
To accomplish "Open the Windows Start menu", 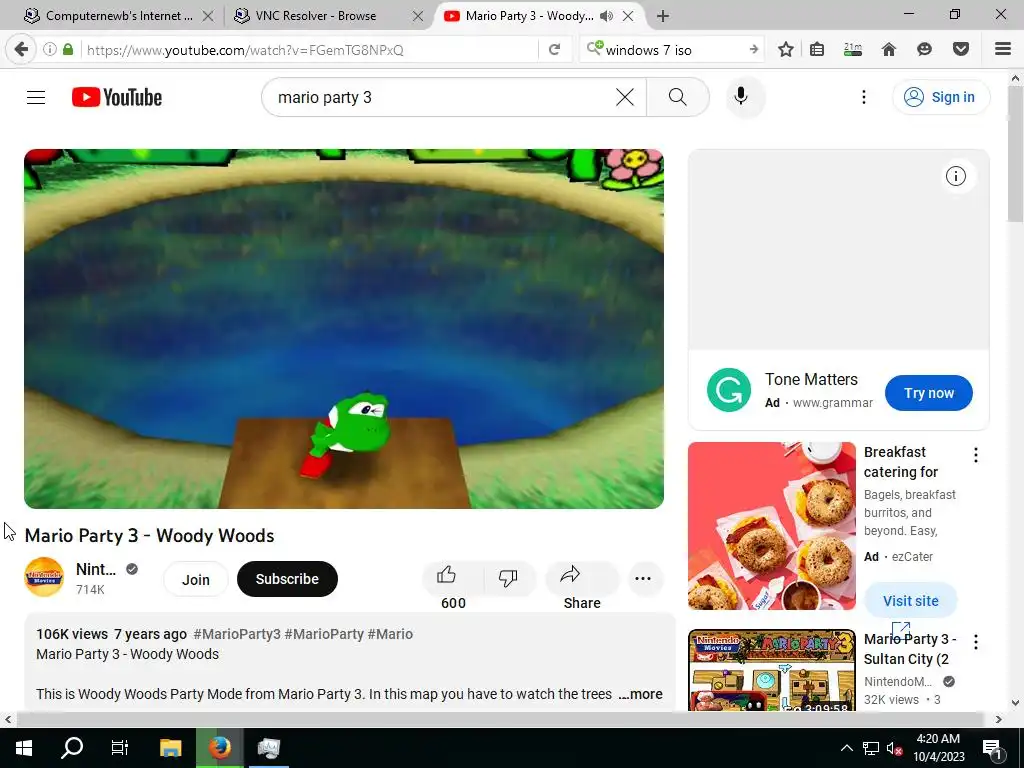I will coord(24,748).
